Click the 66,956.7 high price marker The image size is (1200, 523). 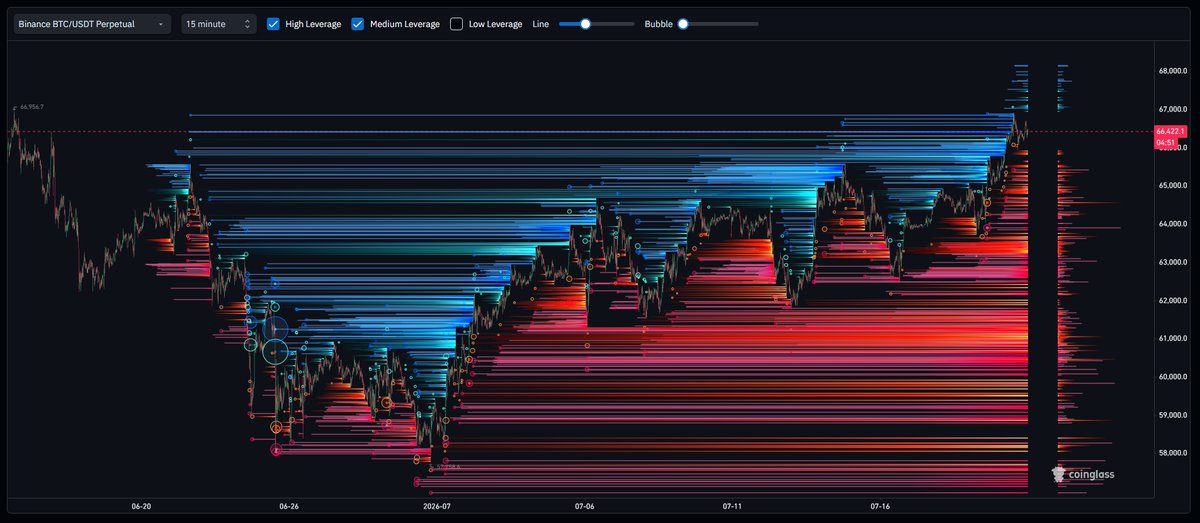click(32, 107)
